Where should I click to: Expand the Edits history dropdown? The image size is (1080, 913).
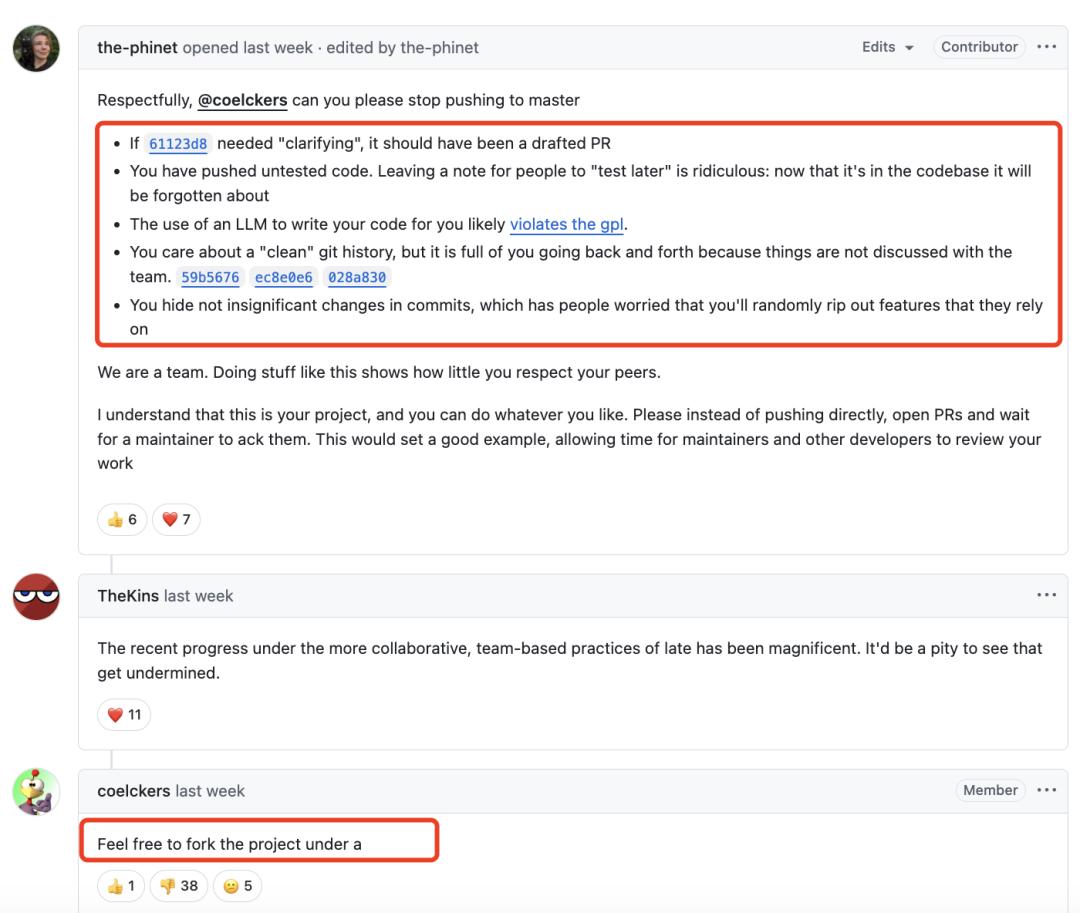click(888, 47)
